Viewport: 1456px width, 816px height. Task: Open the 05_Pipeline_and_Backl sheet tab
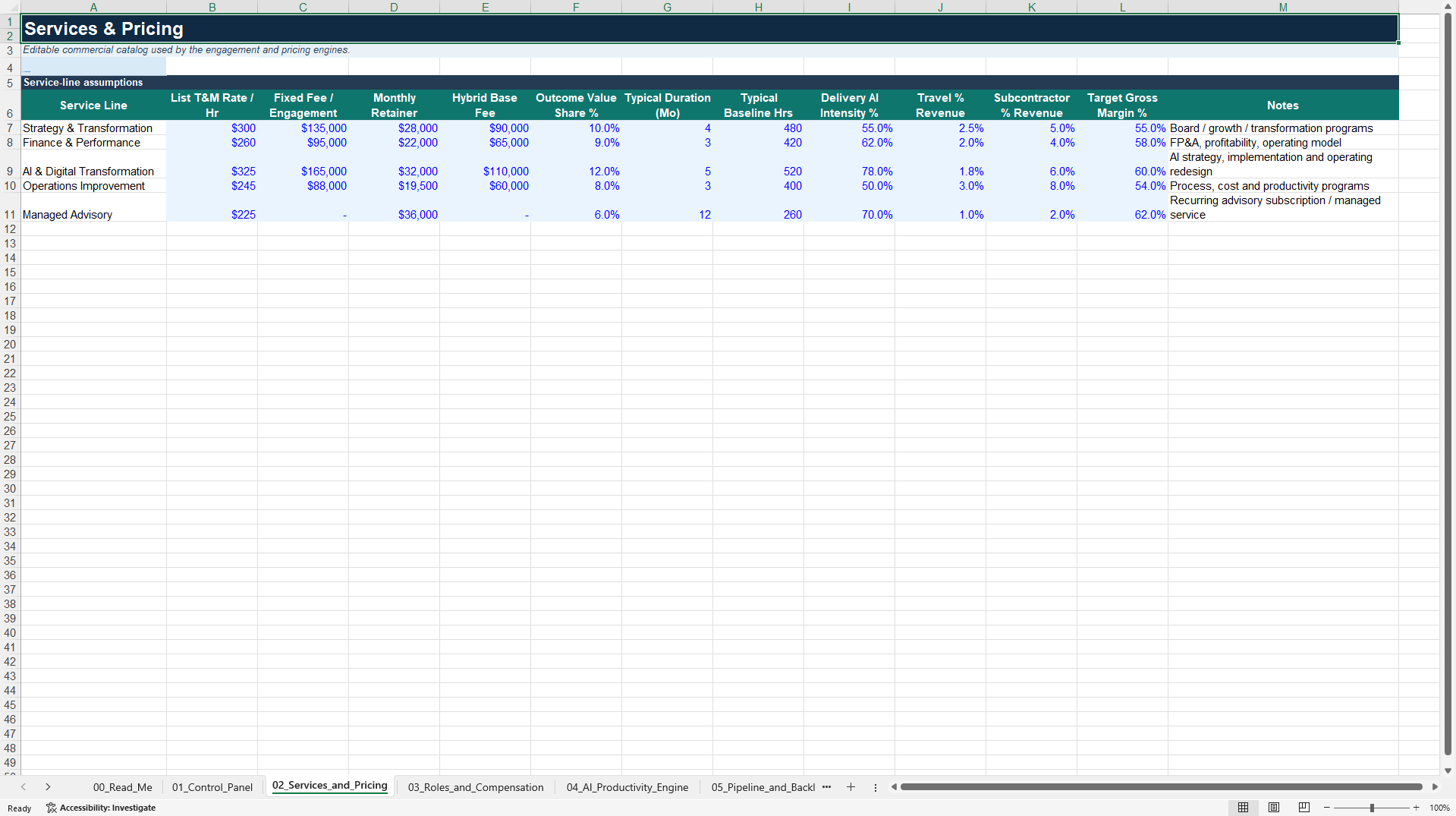(x=763, y=787)
